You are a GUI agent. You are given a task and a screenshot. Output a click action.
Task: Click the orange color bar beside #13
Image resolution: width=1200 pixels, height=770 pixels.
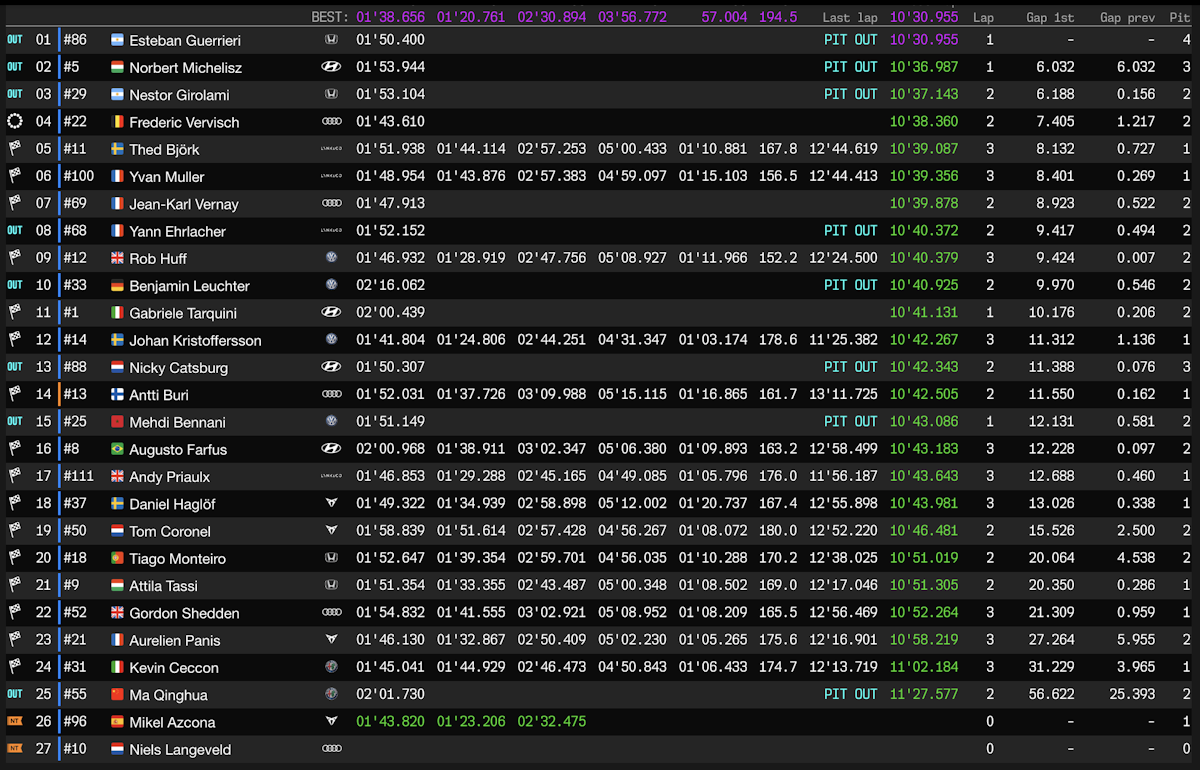[x=59, y=395]
